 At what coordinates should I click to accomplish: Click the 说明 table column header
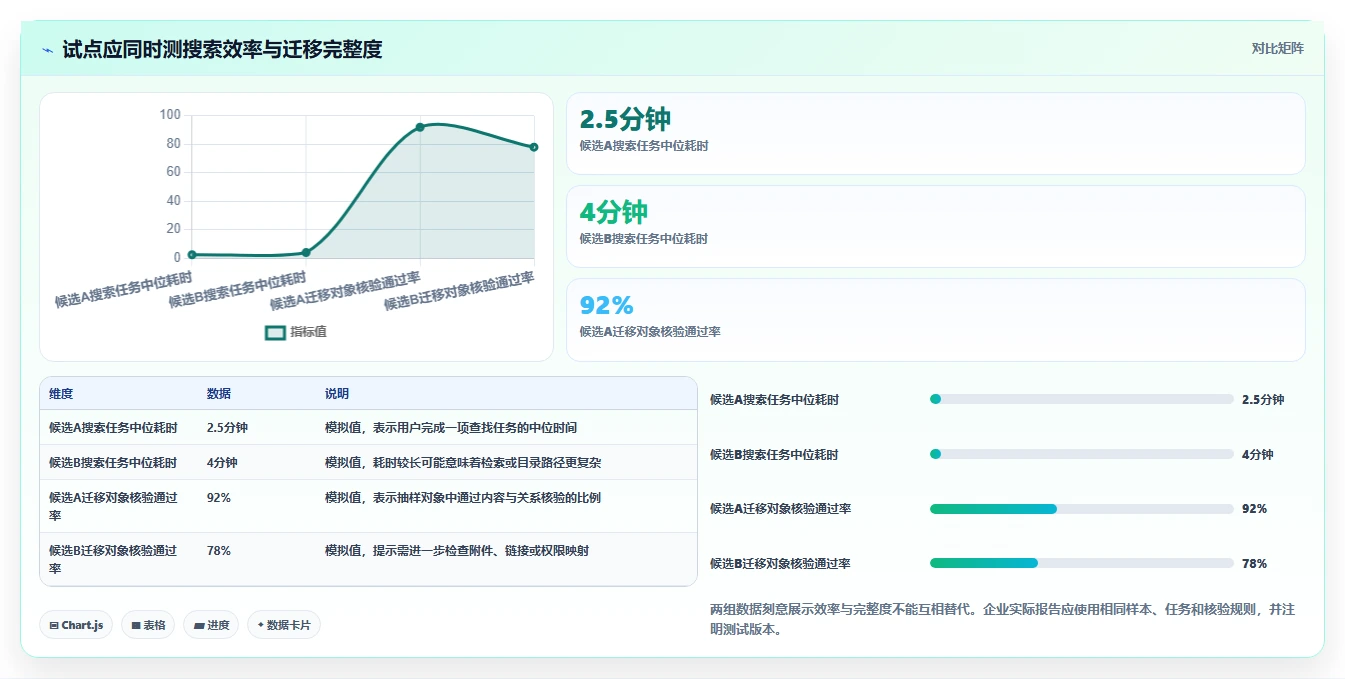(x=337, y=394)
